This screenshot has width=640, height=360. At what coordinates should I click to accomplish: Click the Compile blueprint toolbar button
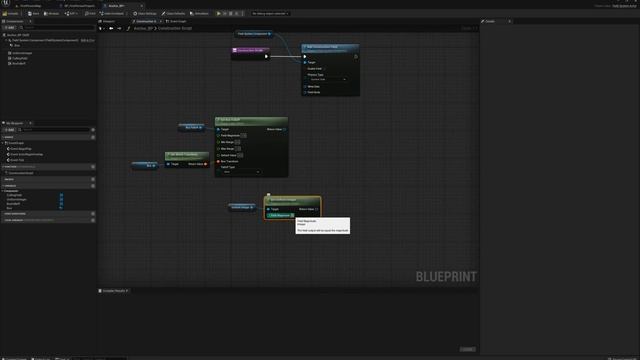tap(11, 13)
